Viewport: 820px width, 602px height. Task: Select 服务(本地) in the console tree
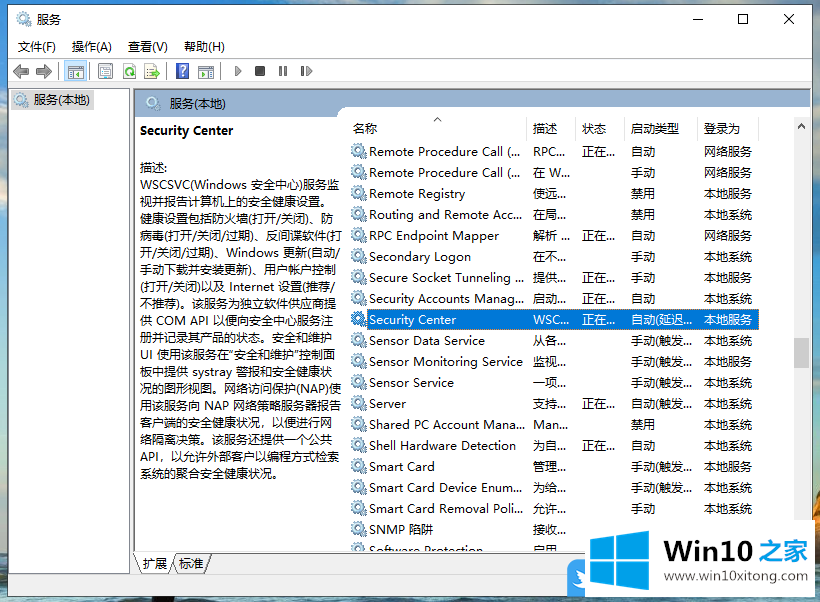pos(53,100)
